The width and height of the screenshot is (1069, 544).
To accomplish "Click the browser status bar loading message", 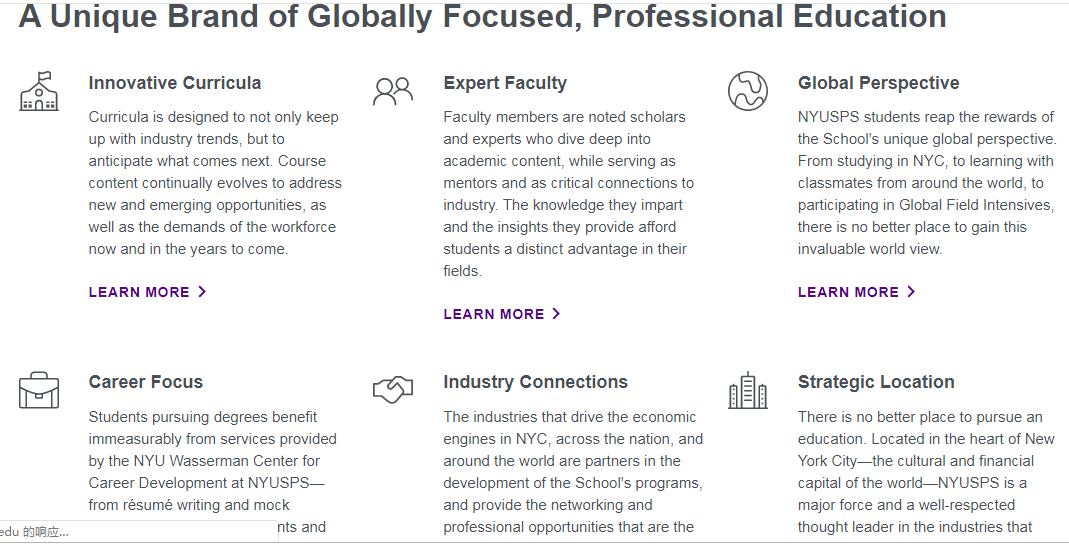I will [x=35, y=532].
